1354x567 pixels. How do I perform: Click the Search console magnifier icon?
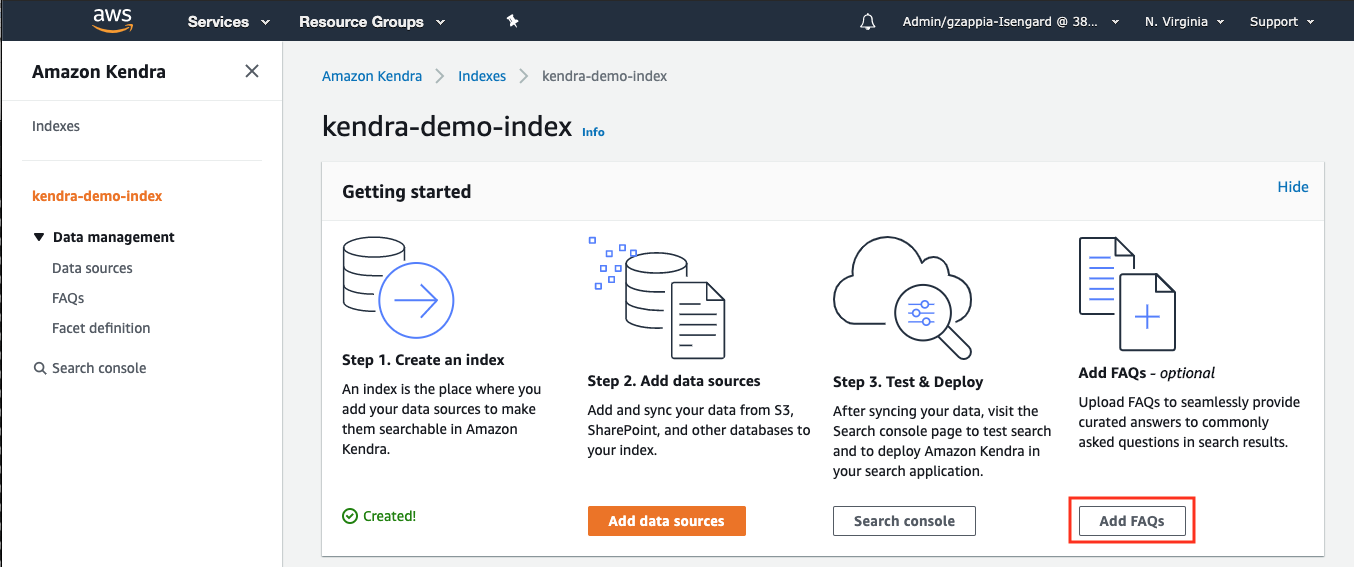coord(40,368)
